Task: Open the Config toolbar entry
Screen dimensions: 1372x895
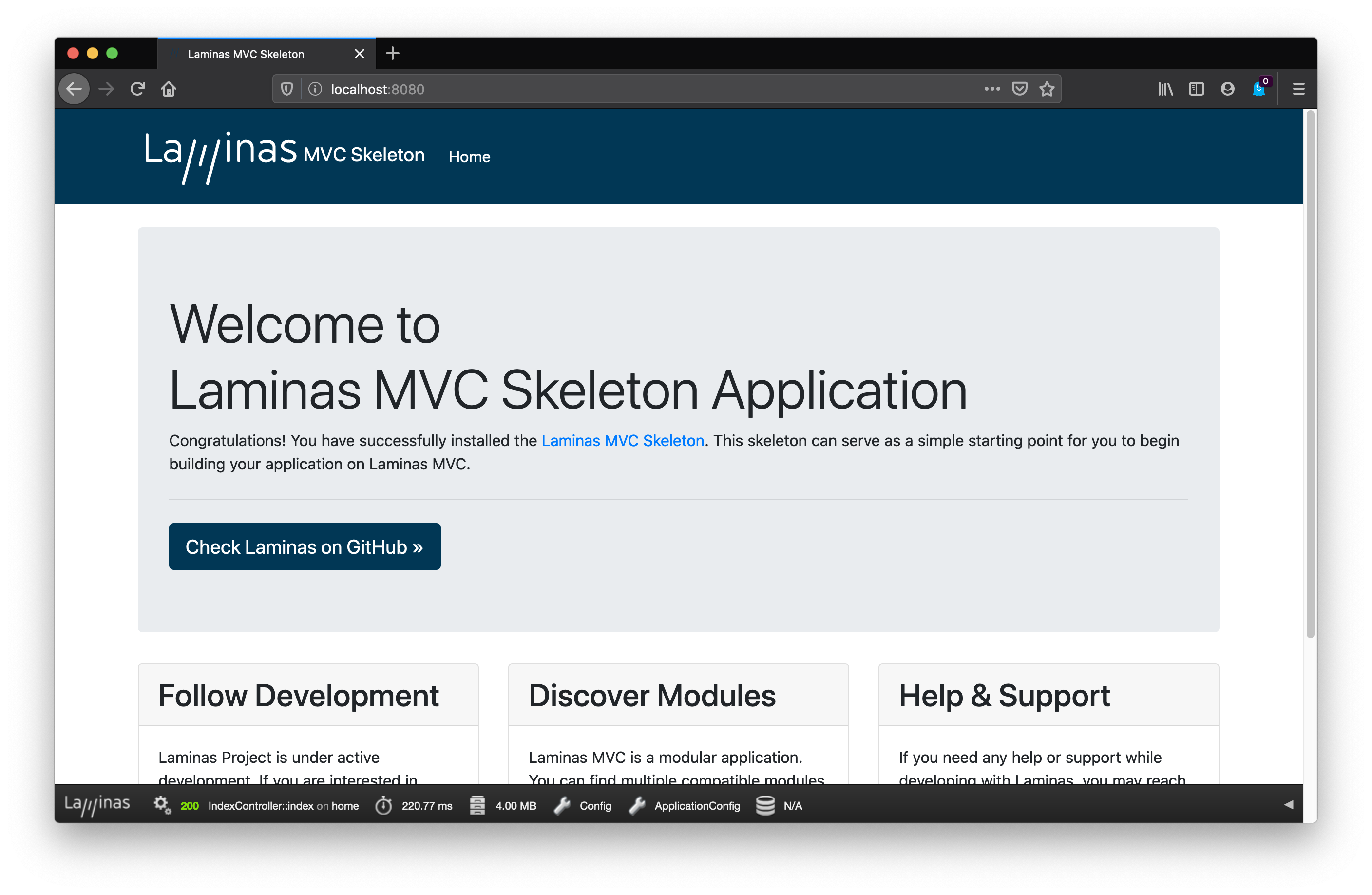Action: point(582,806)
